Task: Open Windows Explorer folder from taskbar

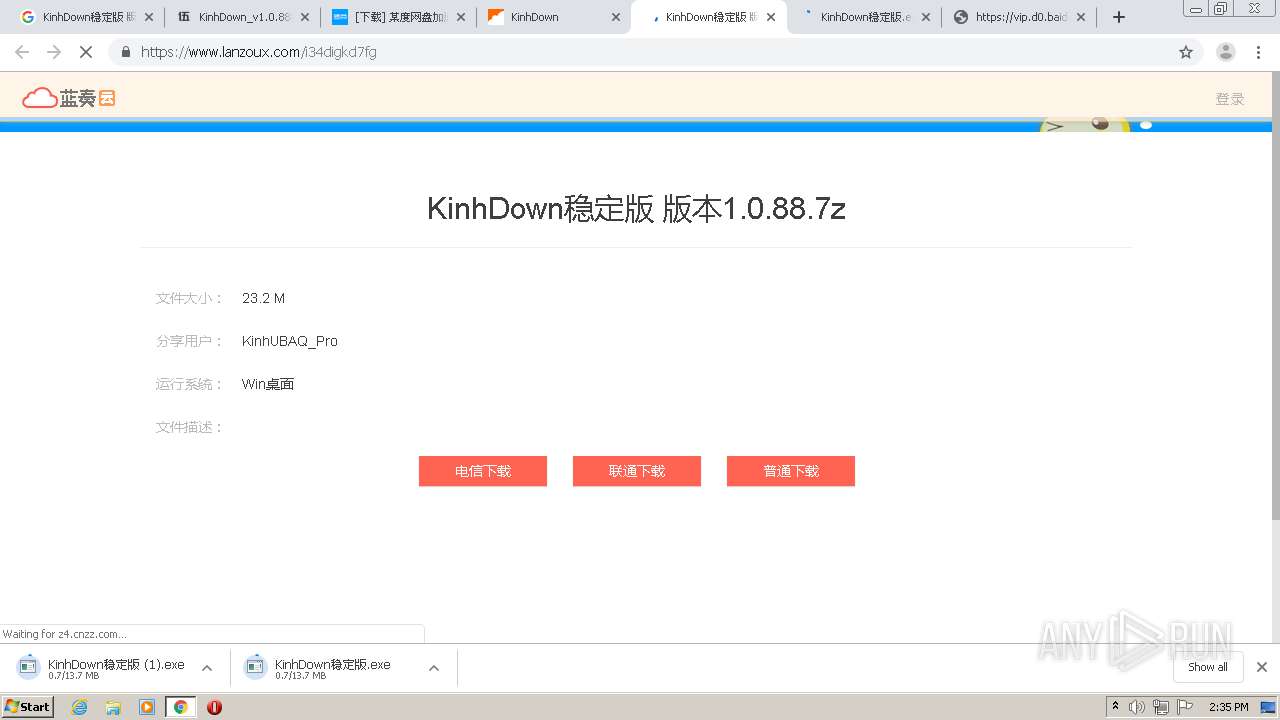Action: pos(113,707)
